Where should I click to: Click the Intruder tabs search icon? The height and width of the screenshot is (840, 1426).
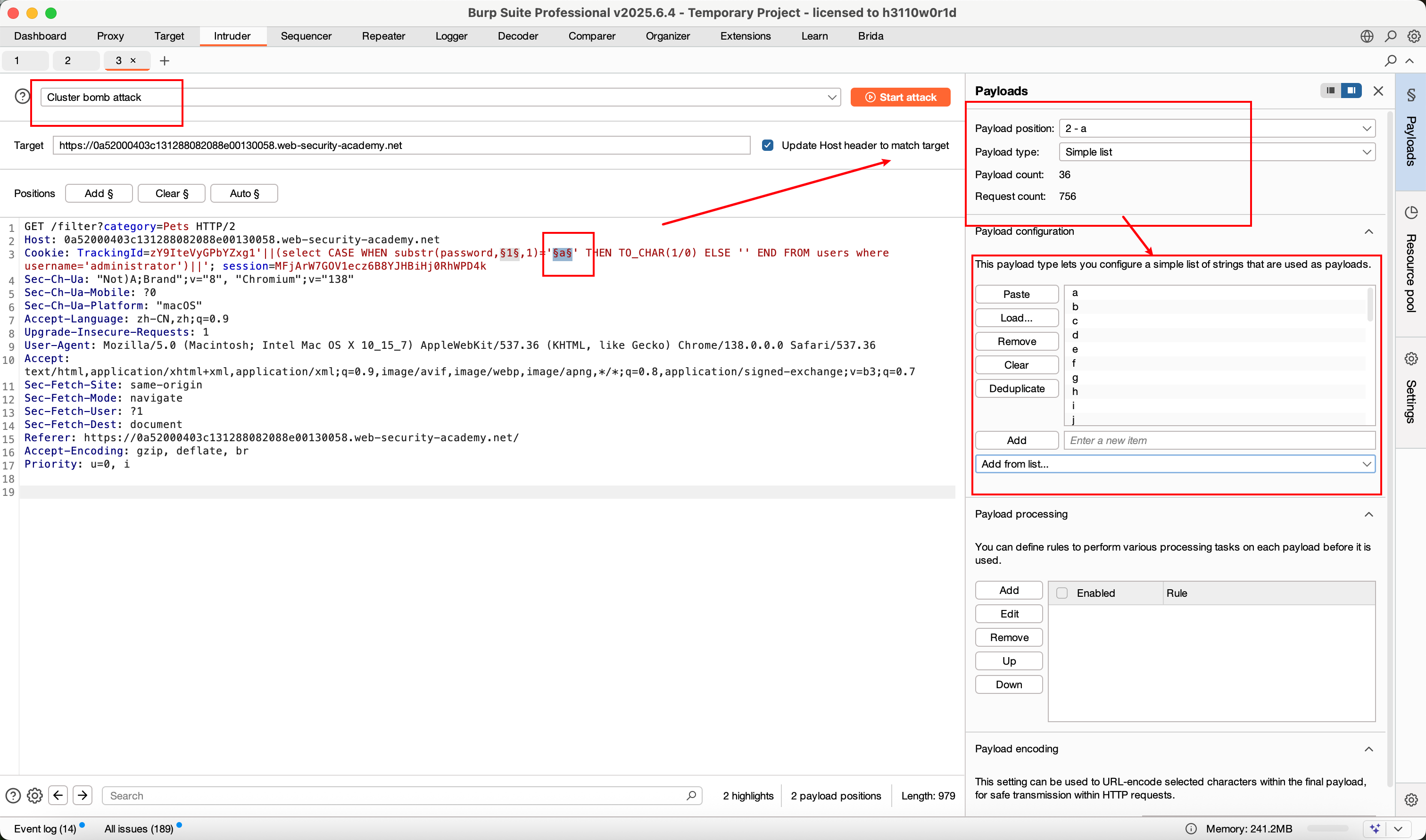coord(1390,60)
